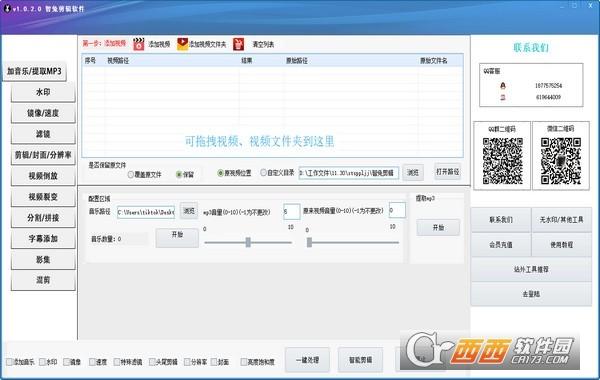Click the mp3音量 slider handle
The height and width of the screenshot is (380, 600).
248,242
